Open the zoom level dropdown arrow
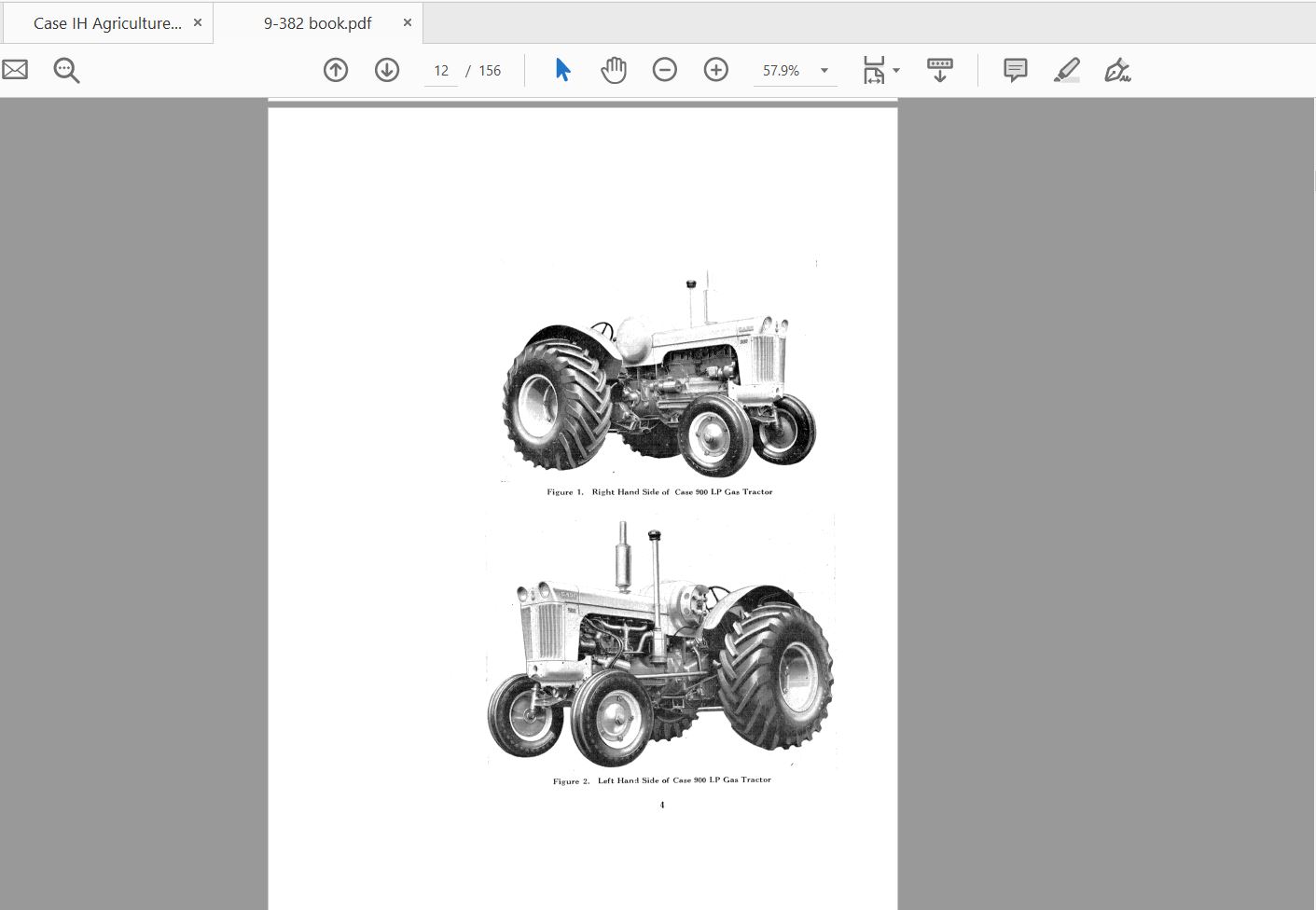Image resolution: width=1316 pixels, height=910 pixels. [x=824, y=71]
